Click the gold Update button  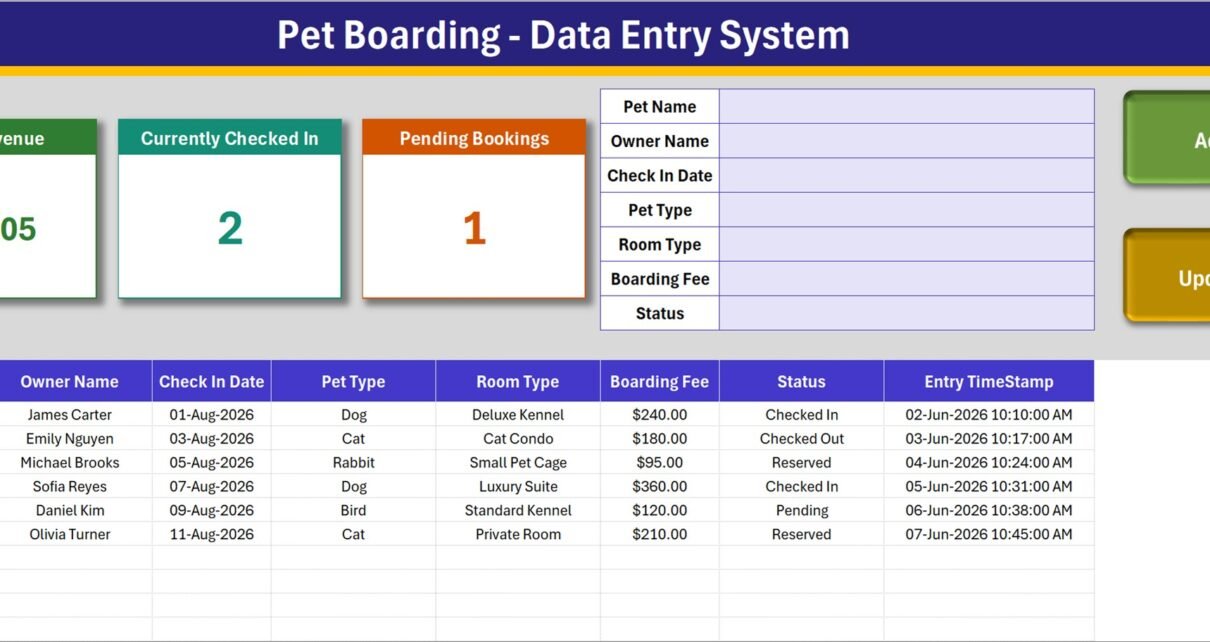point(1167,276)
